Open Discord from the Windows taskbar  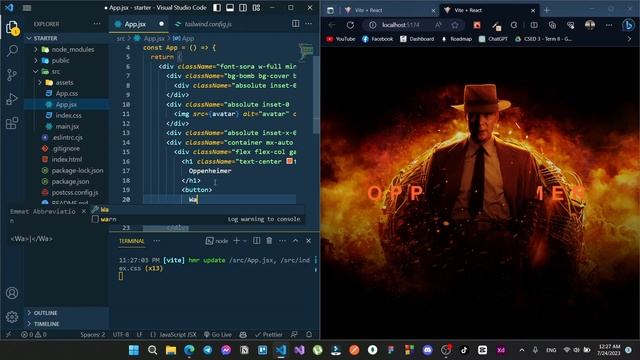[x=427, y=350]
